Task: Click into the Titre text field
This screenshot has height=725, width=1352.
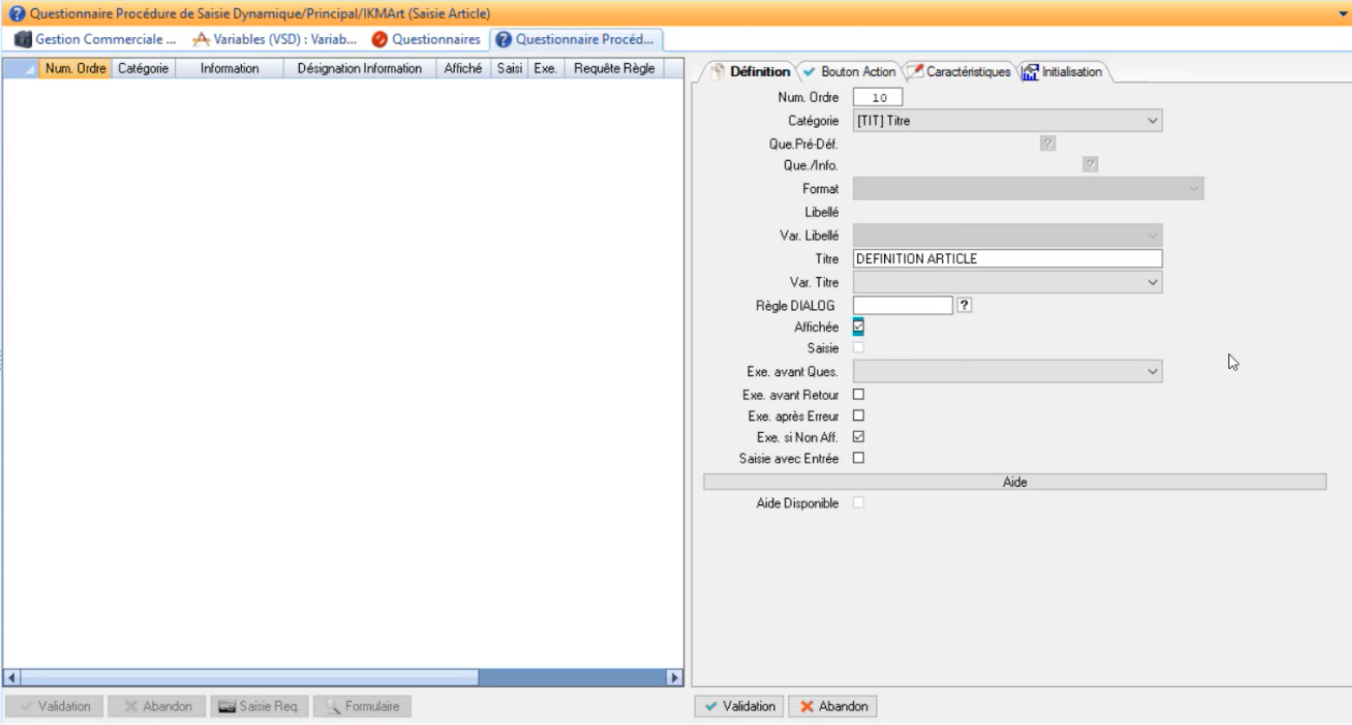Action: coord(1006,259)
